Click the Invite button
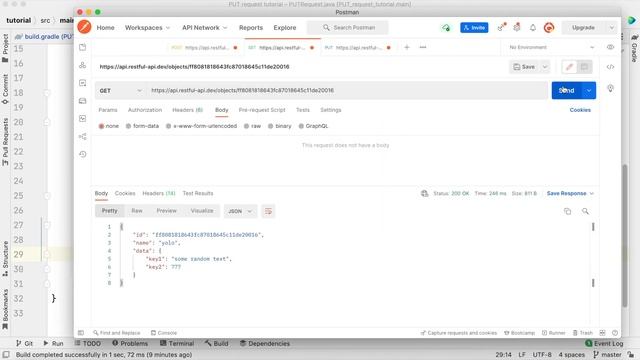640x360 pixels. point(474,28)
